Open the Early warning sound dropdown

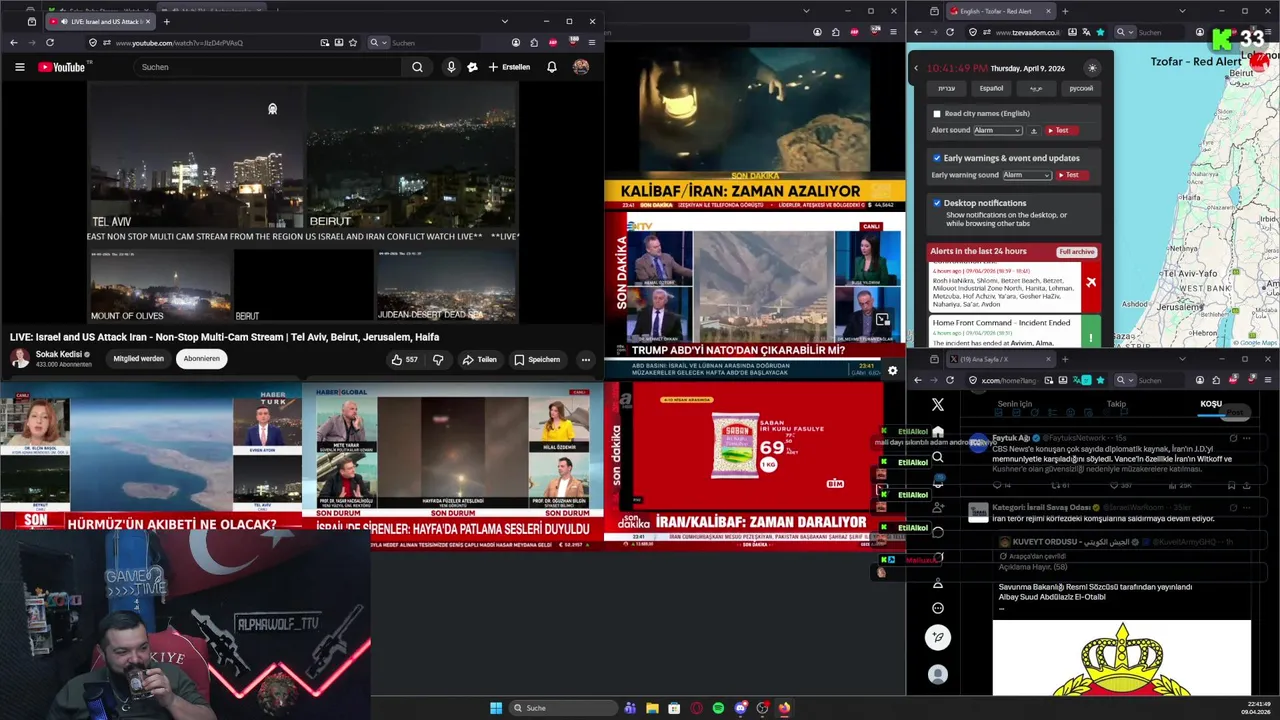click(x=1027, y=175)
